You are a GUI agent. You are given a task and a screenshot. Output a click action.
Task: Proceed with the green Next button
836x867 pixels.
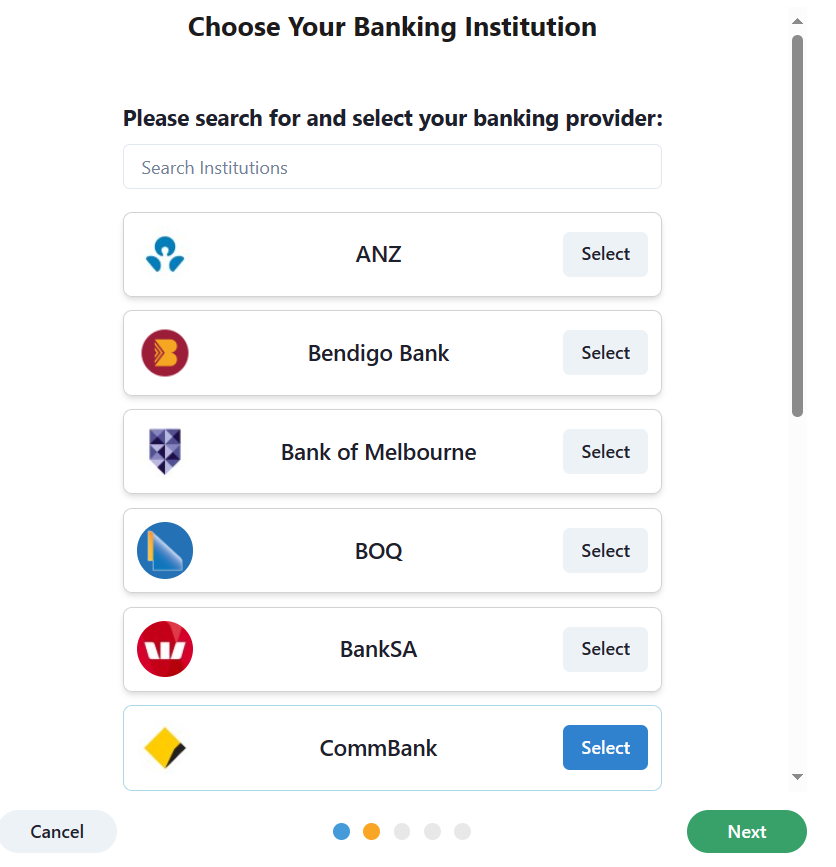[746, 832]
